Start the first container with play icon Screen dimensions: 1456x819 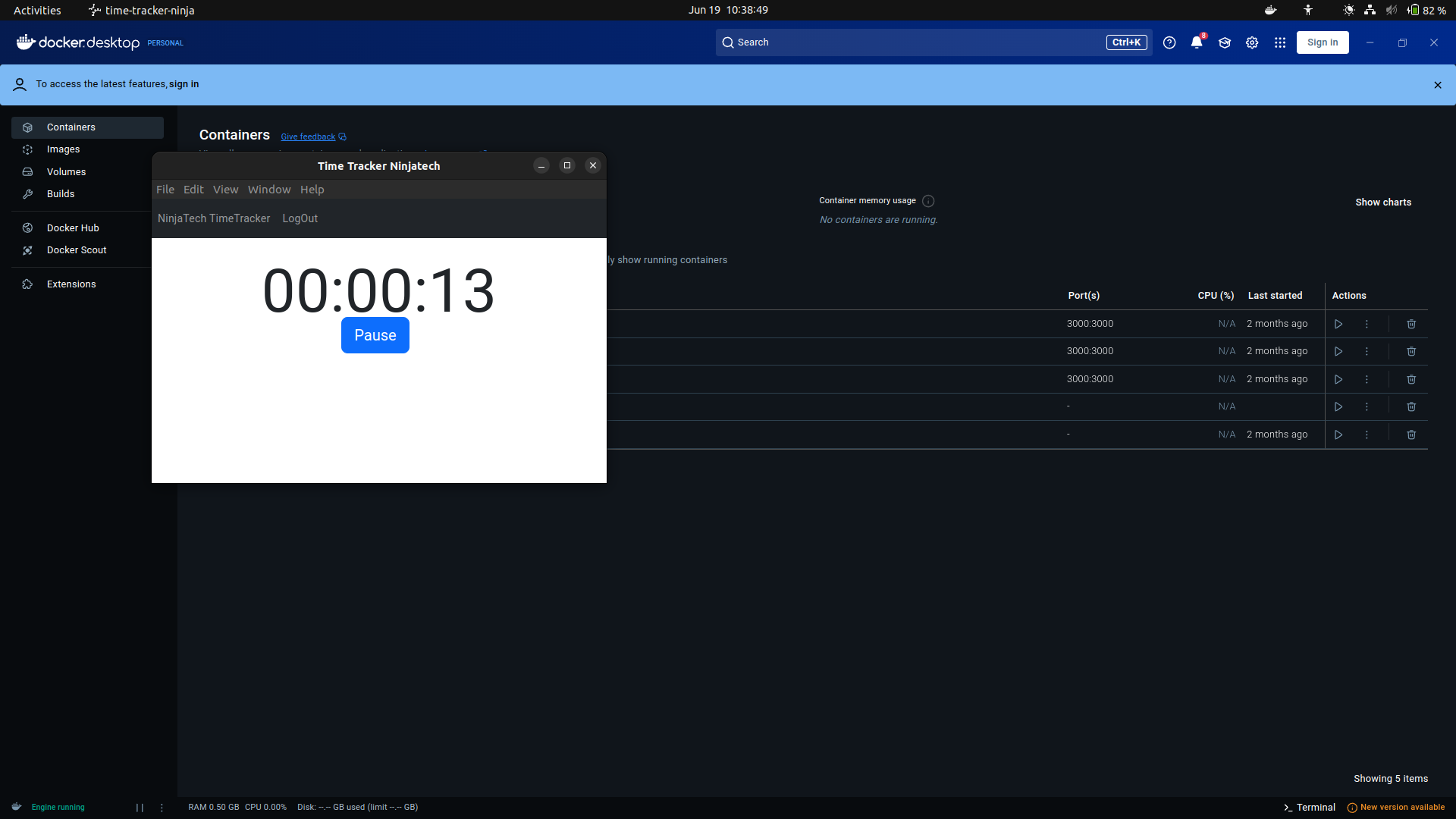[x=1338, y=324]
